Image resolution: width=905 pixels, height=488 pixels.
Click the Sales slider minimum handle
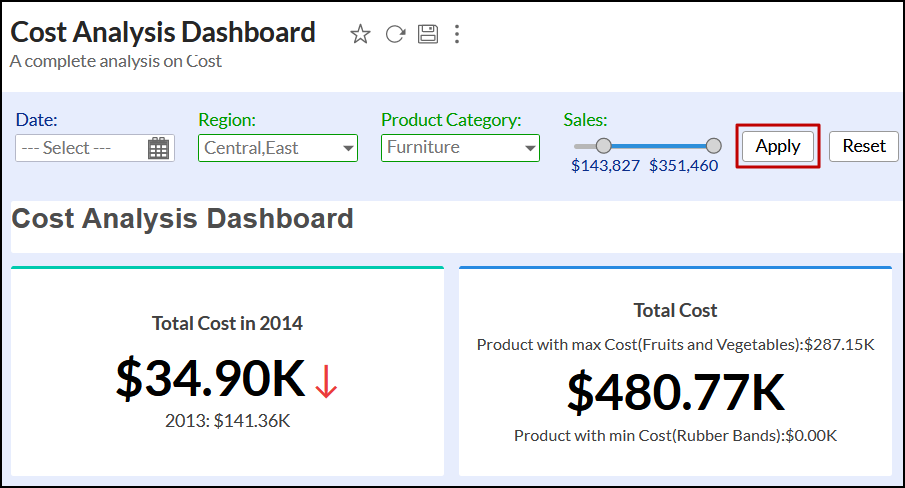coord(603,146)
